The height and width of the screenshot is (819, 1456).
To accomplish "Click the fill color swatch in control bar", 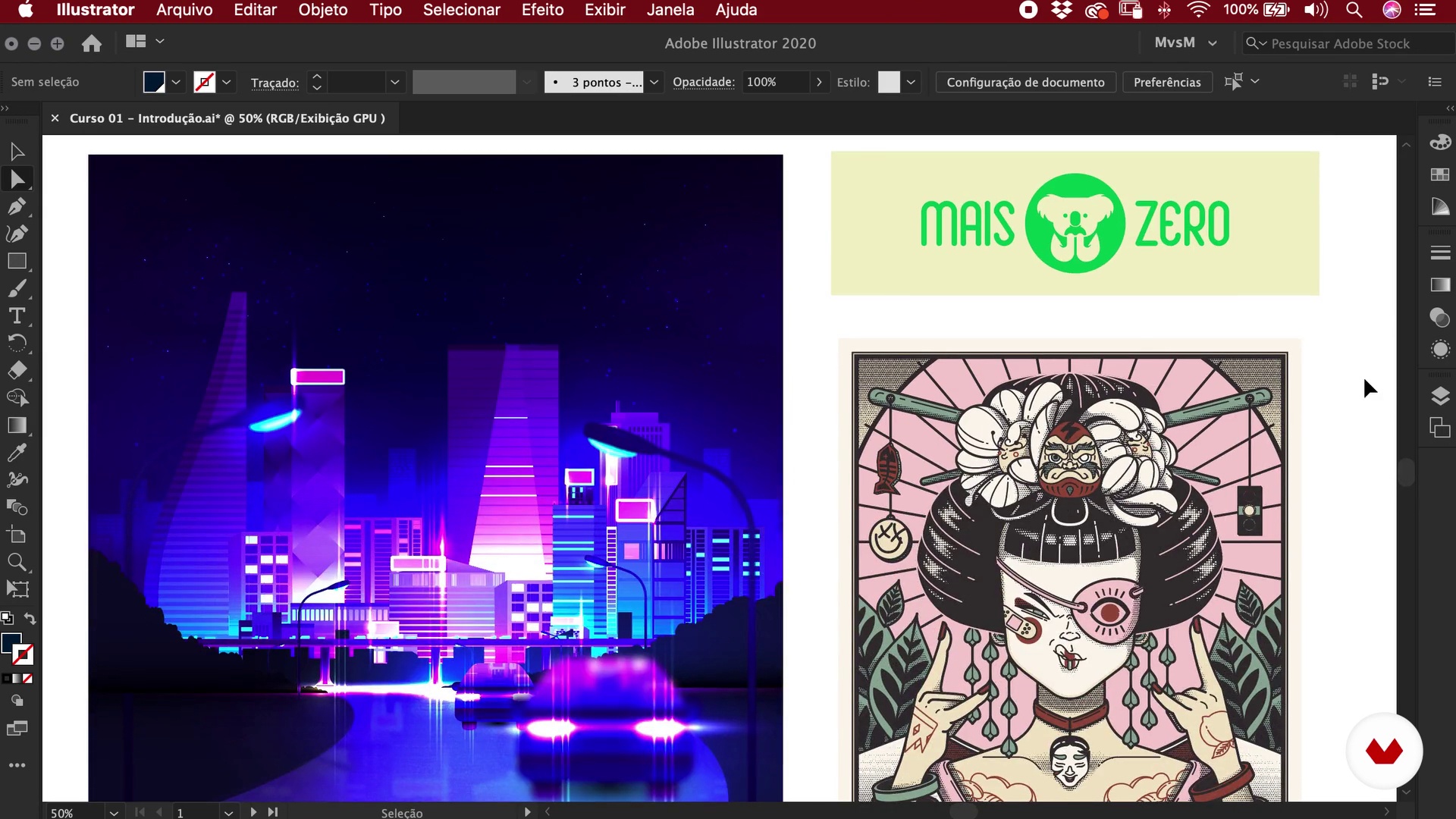I will [x=154, y=82].
